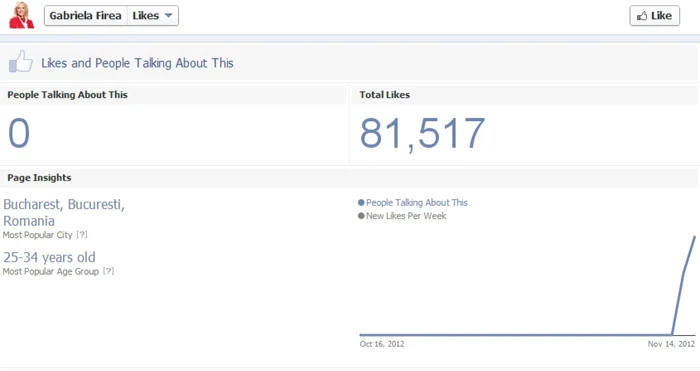This screenshot has height=371, width=700.
Task: Click the help [?] next to Most Popular Age Group
Action: [108, 271]
